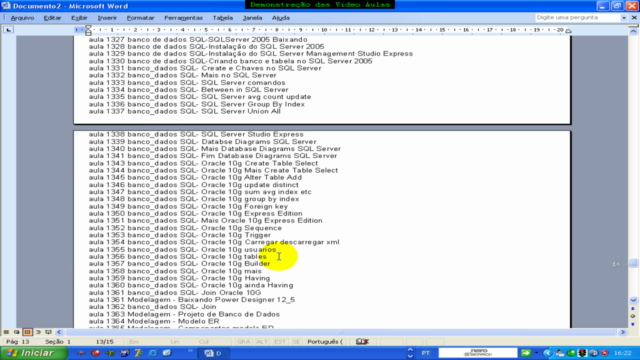Image resolution: width=640 pixels, height=360 pixels.
Task: Click the Word document taskbar button
Action: 214,353
